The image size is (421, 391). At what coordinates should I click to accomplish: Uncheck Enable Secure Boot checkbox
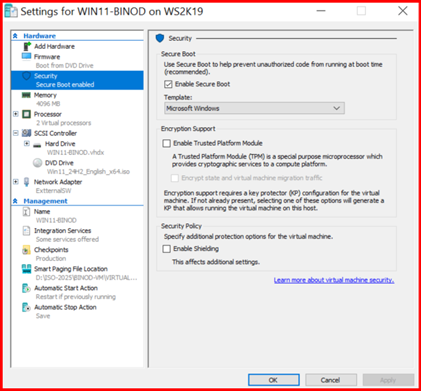pyautogui.click(x=168, y=84)
